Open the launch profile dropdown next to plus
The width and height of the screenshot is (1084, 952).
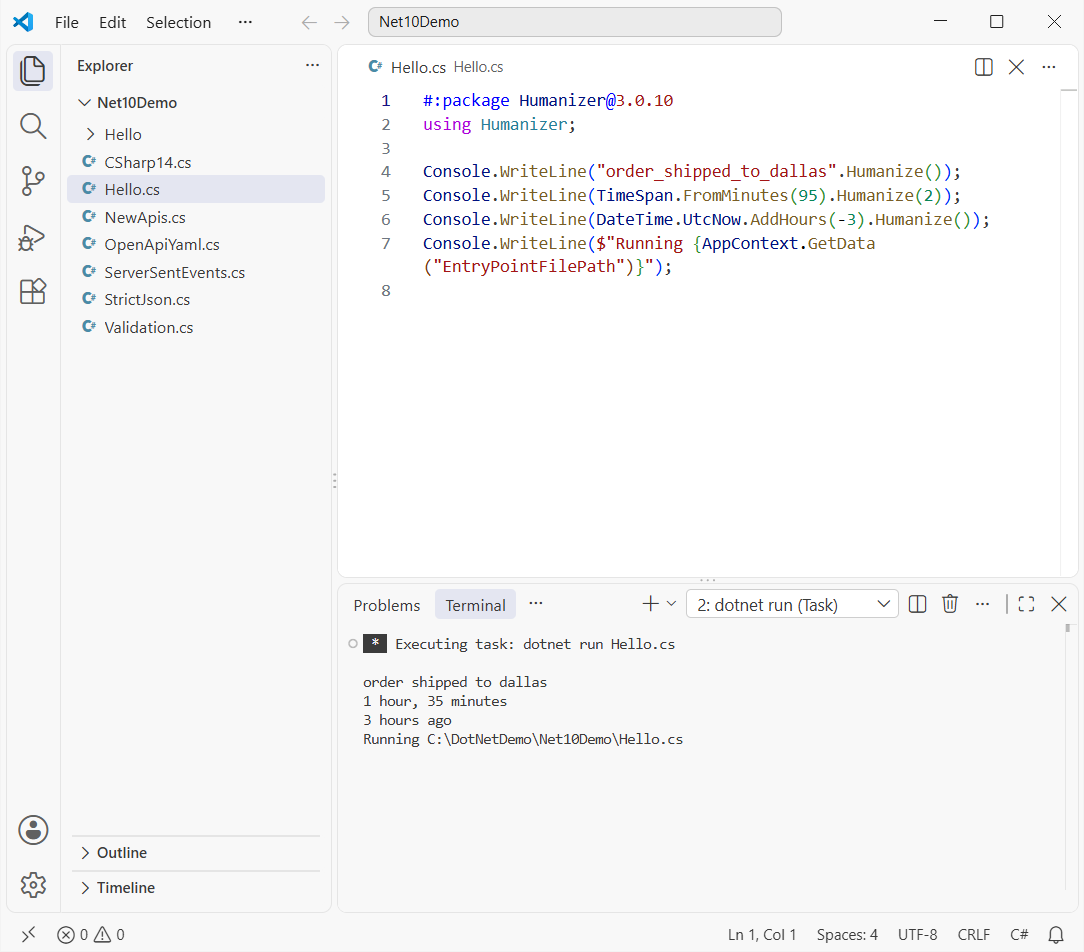click(x=671, y=604)
